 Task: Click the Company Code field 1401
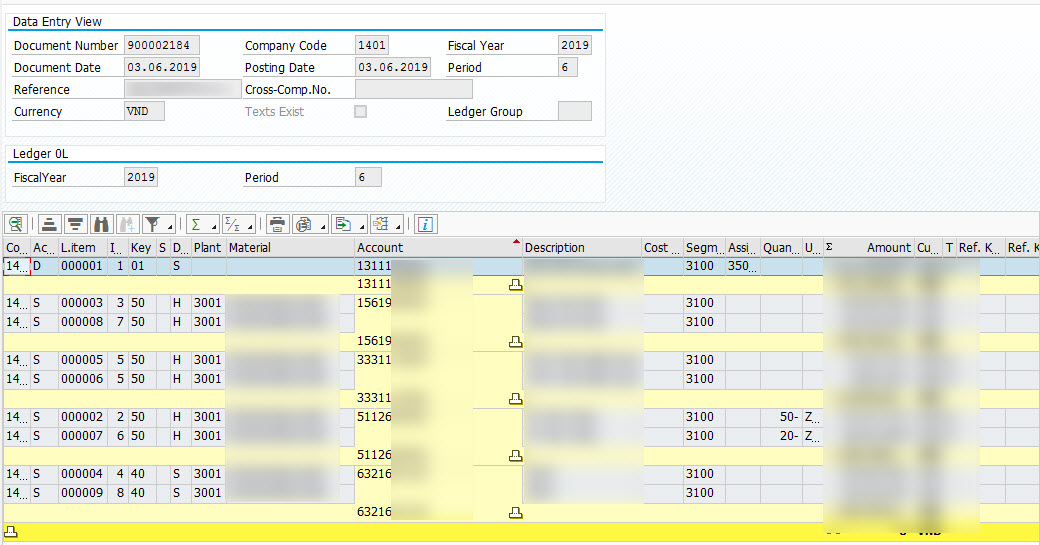(x=372, y=46)
